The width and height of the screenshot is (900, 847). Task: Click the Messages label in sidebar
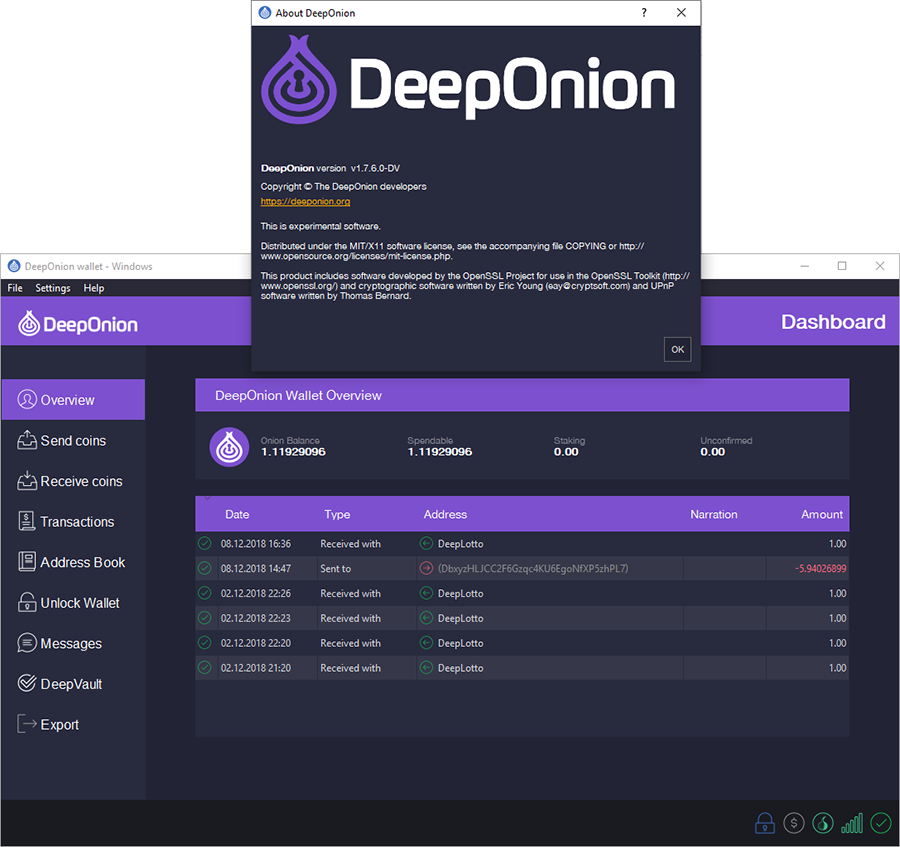(71, 644)
